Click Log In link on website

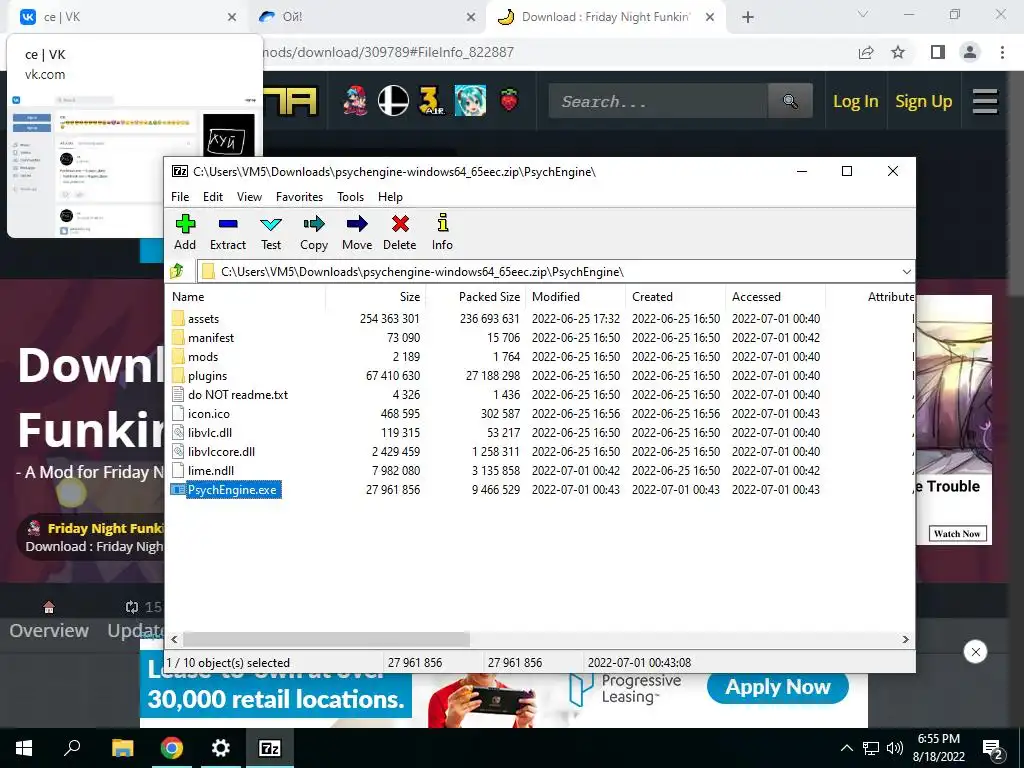tap(856, 101)
